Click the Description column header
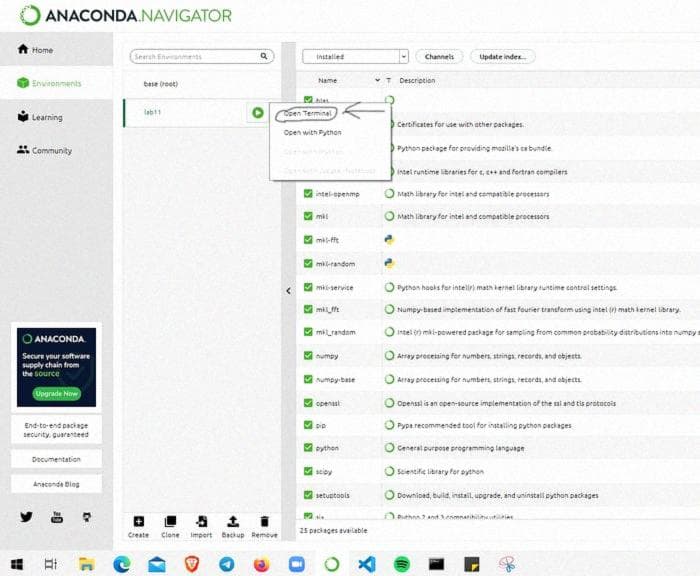700x576 pixels. 417,80
